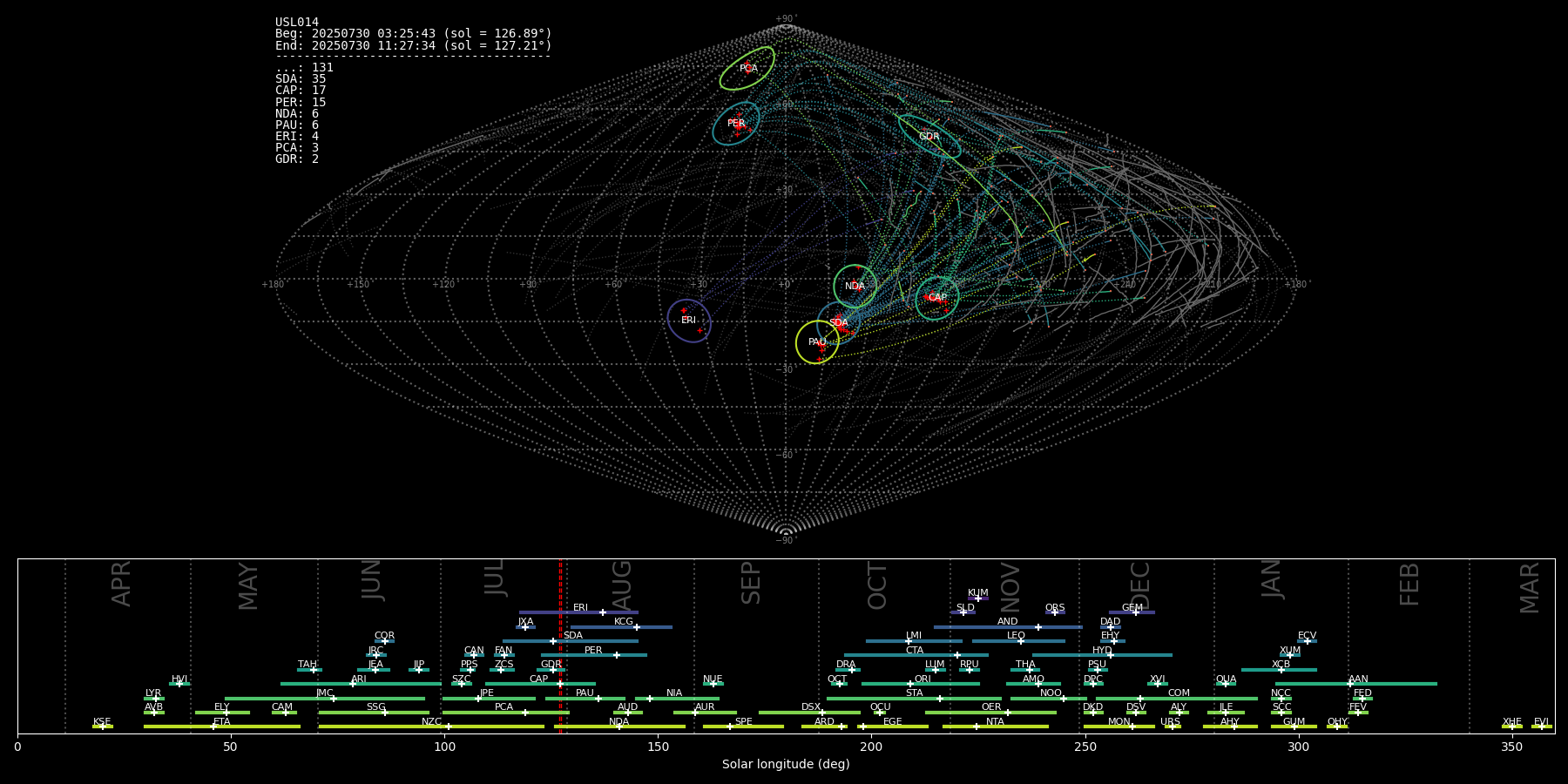
Task: Click the LEO shower label in timeline
Action: pos(1017,636)
